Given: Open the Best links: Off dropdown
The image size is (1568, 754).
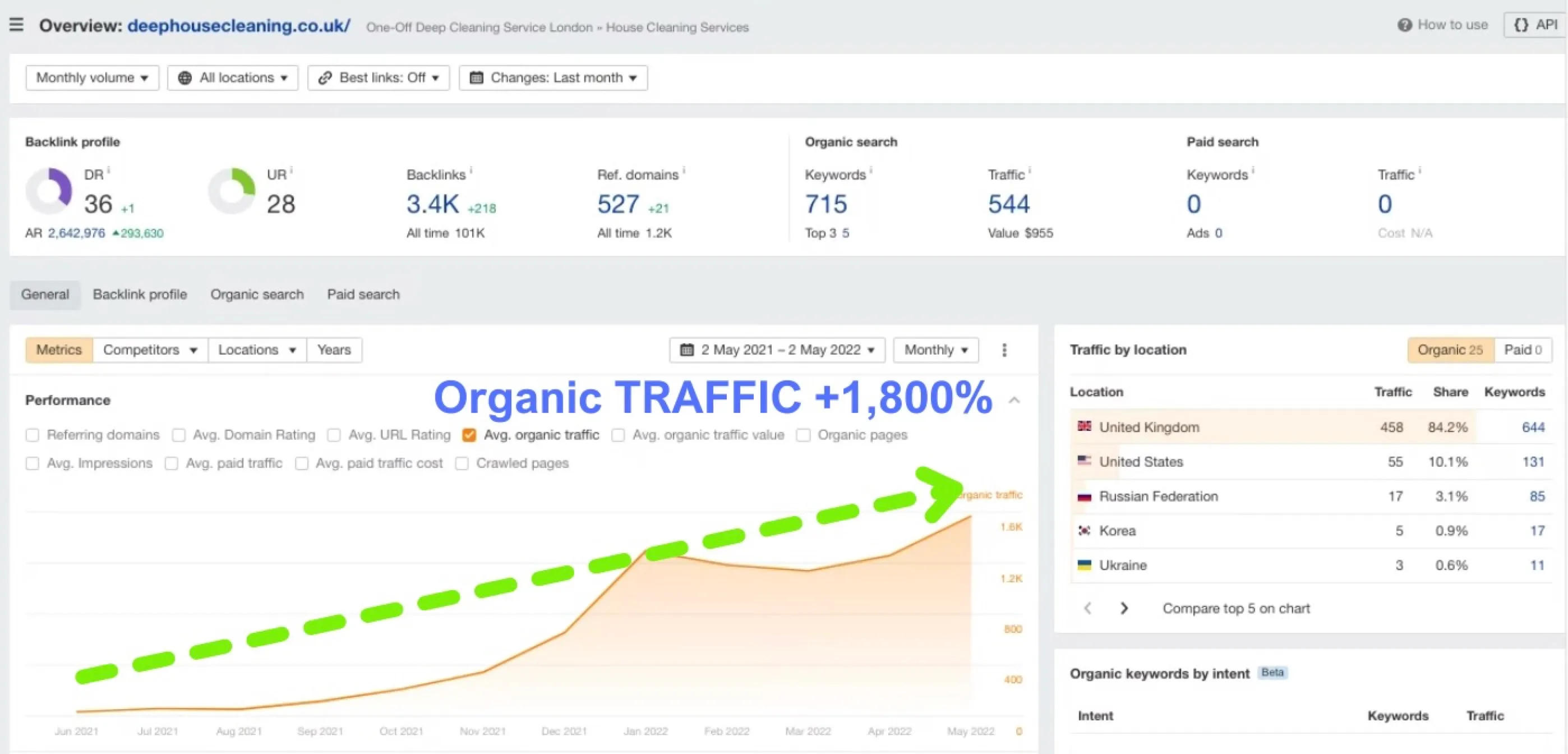Looking at the screenshot, I should (379, 78).
